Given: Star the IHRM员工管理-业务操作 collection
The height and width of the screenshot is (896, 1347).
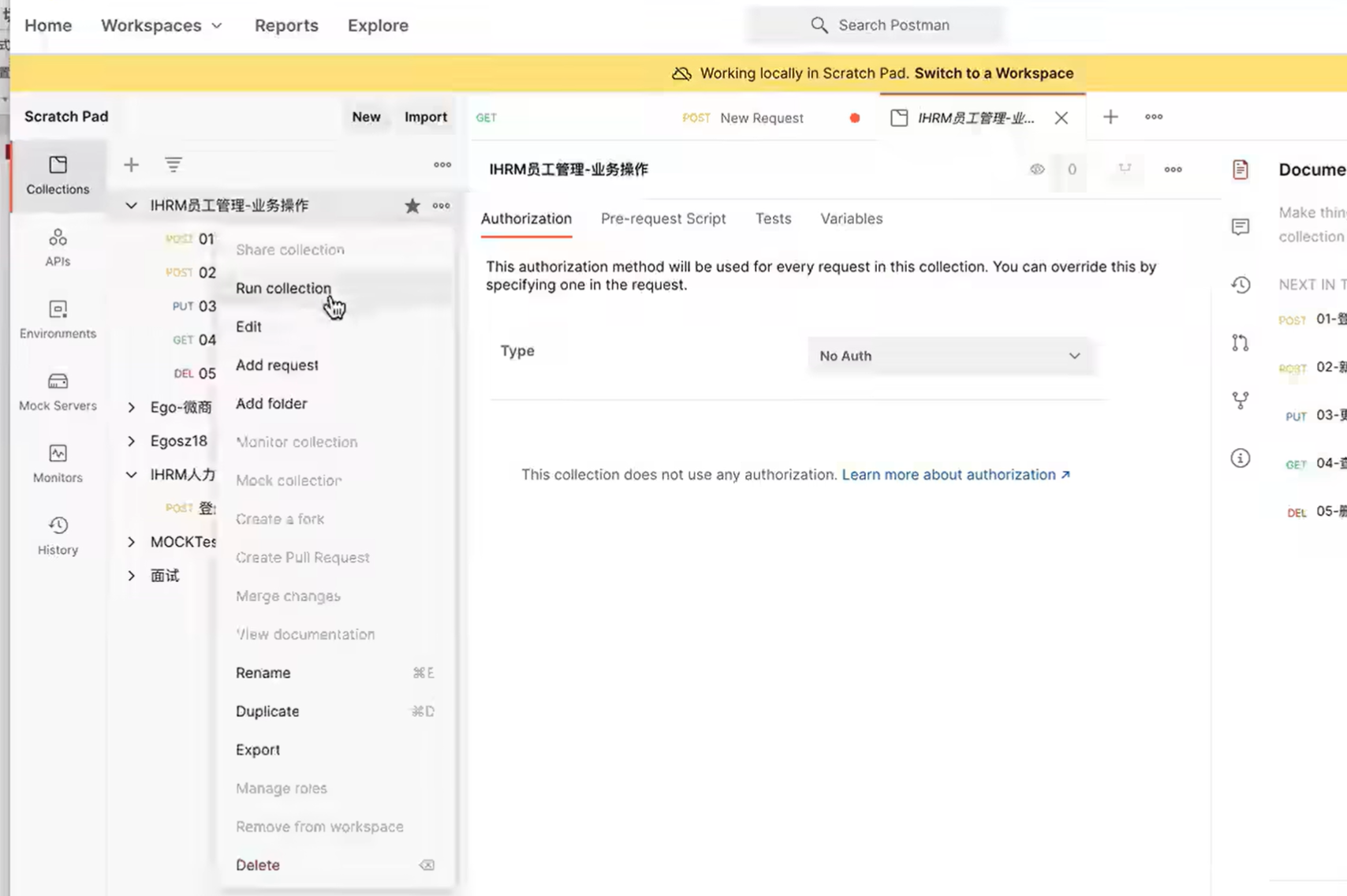Looking at the screenshot, I should pyautogui.click(x=412, y=206).
